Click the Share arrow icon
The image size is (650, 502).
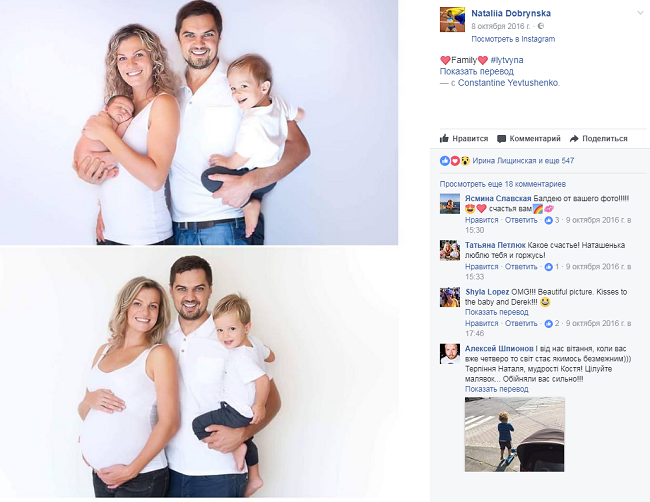574,139
